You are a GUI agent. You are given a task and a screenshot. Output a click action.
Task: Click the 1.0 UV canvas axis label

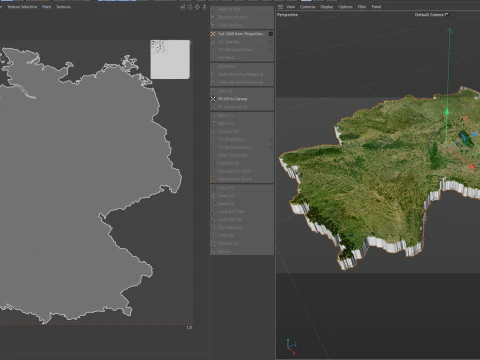189,328
